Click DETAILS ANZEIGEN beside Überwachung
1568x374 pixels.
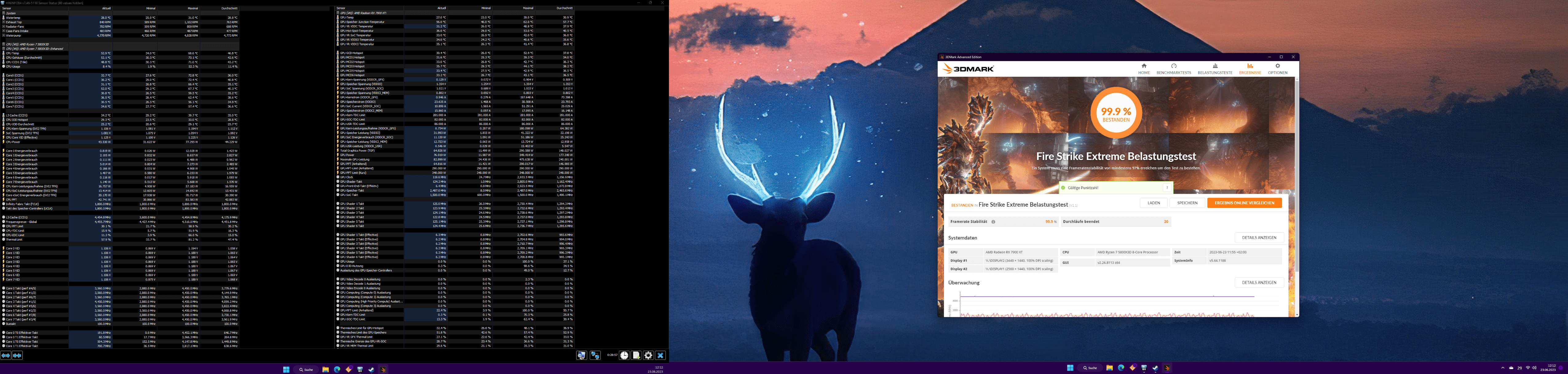pos(1259,283)
